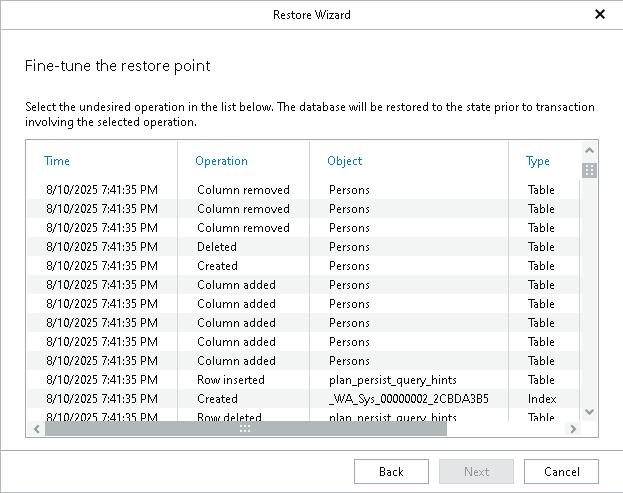Select the Row inserted plan_persist_query_hints row
Screen dimensions: 623x493
tap(303, 380)
